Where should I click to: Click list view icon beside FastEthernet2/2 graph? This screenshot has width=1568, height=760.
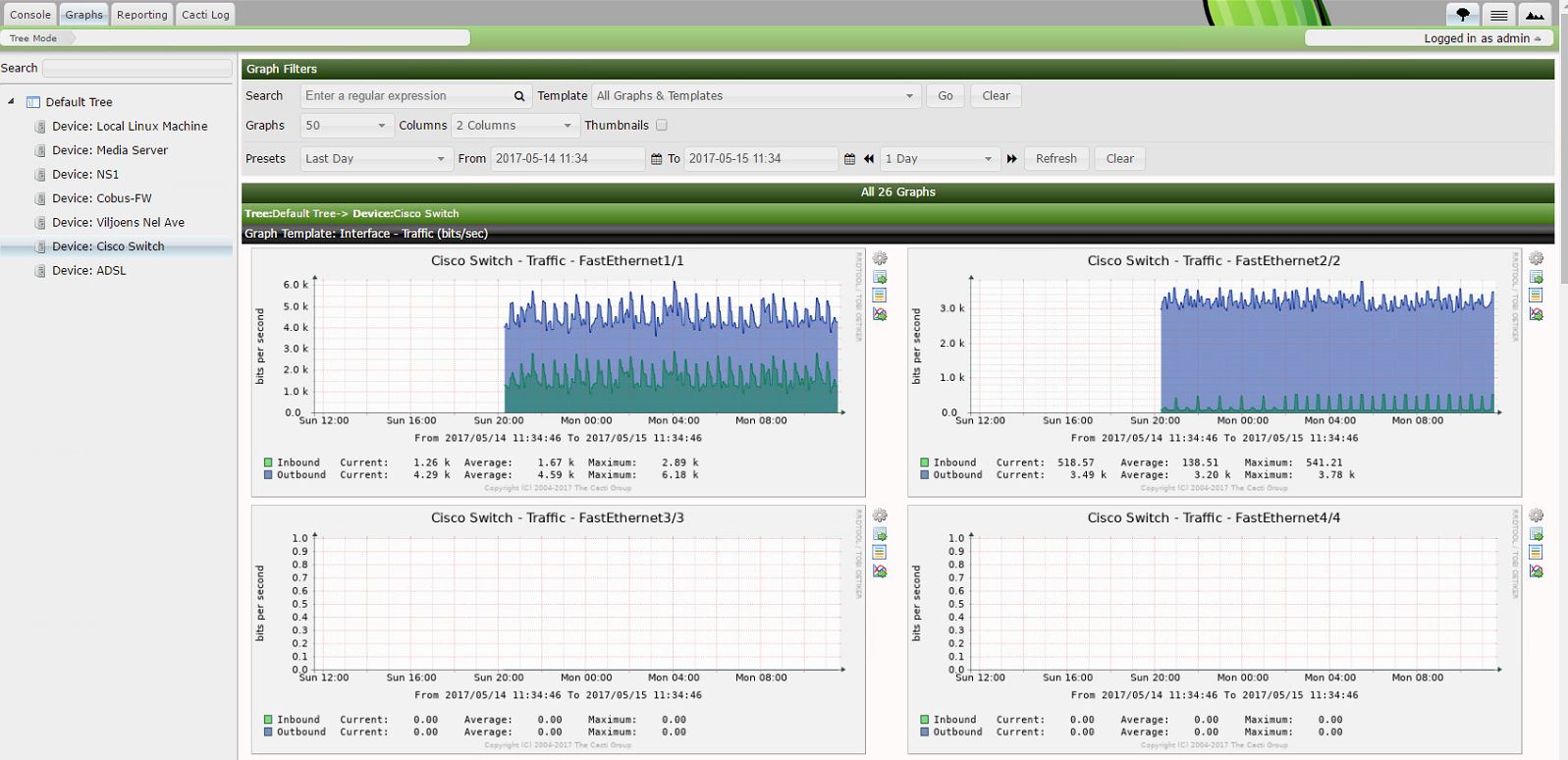pos(1536,296)
